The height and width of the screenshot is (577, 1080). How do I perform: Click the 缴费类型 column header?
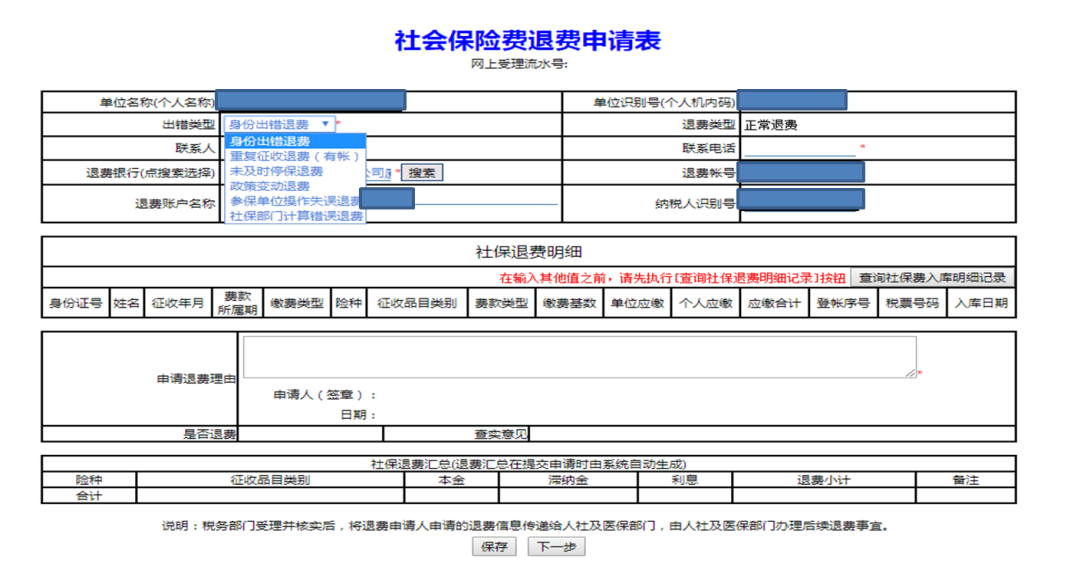tap(297, 303)
